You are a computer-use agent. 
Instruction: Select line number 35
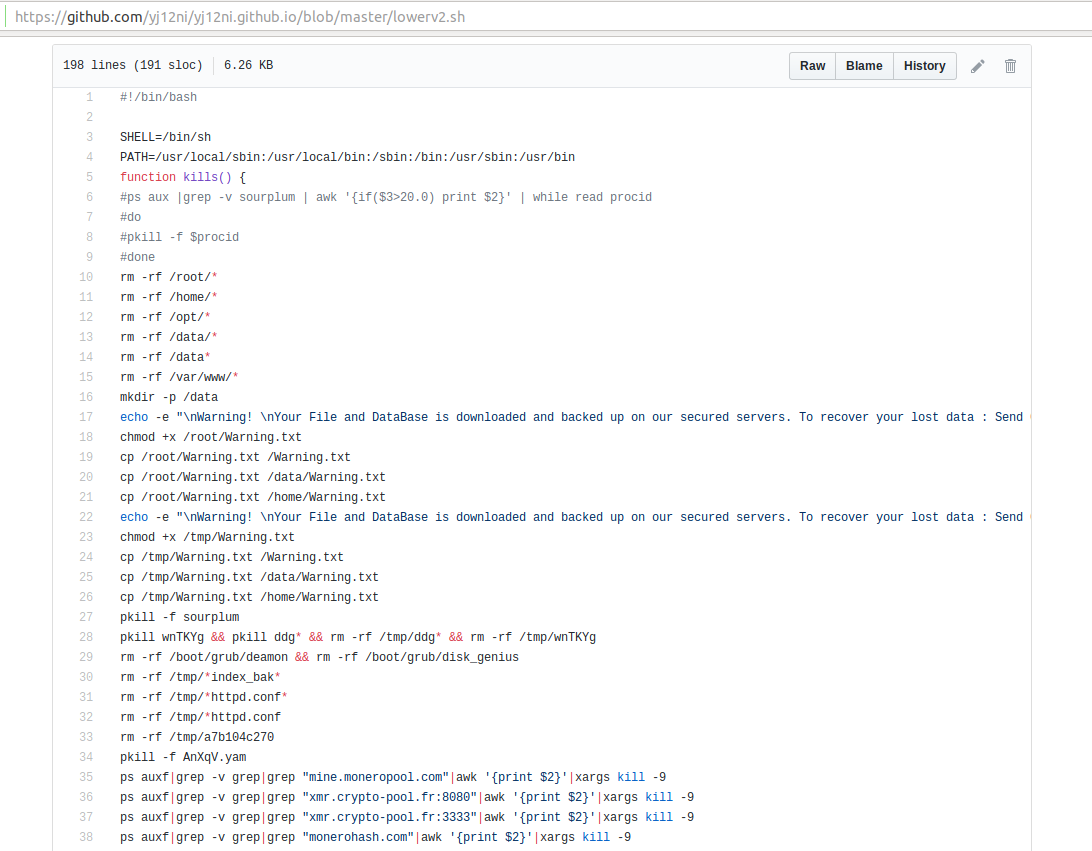click(x=86, y=777)
